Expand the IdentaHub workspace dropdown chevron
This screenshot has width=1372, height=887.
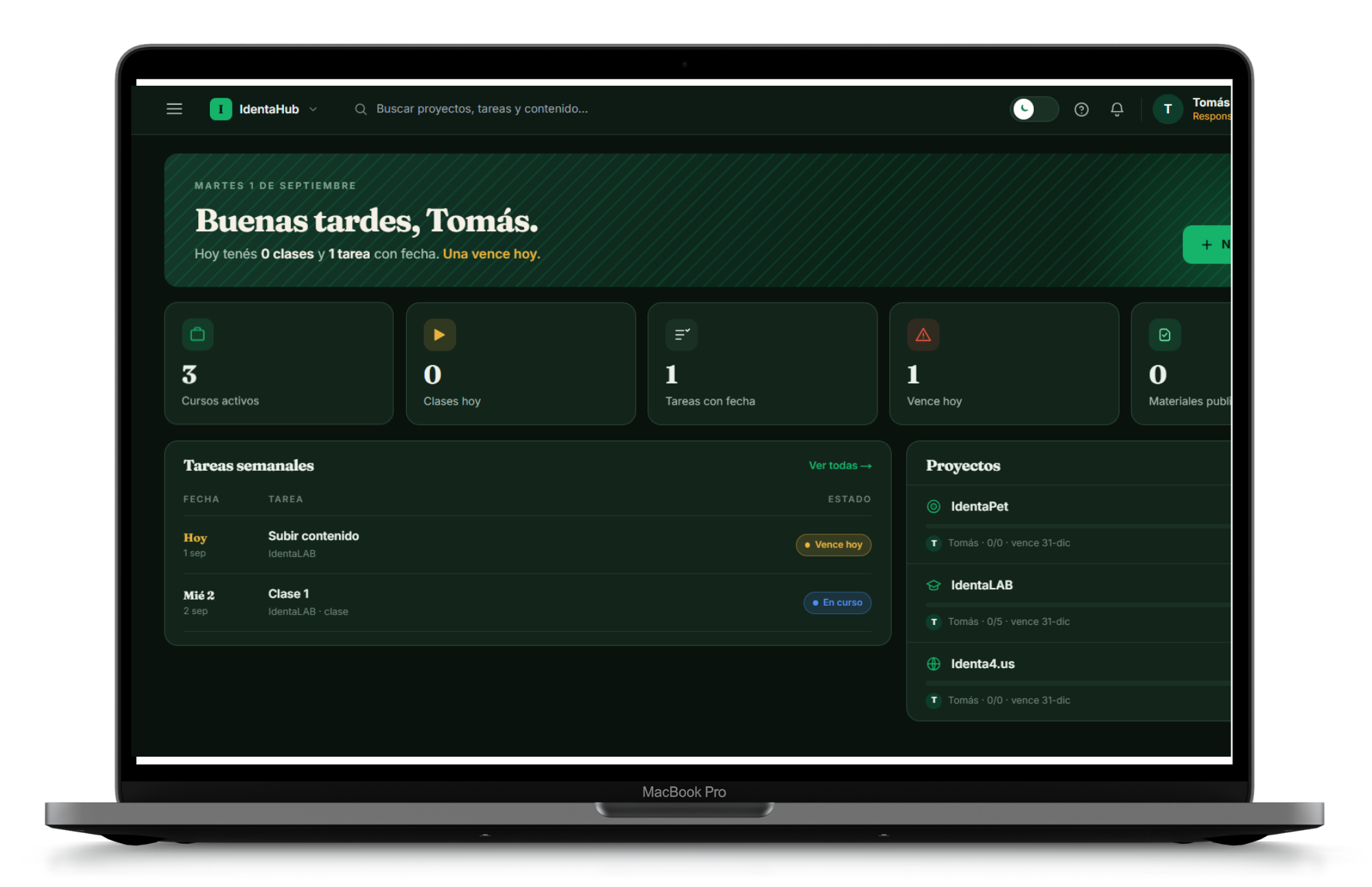click(x=314, y=109)
